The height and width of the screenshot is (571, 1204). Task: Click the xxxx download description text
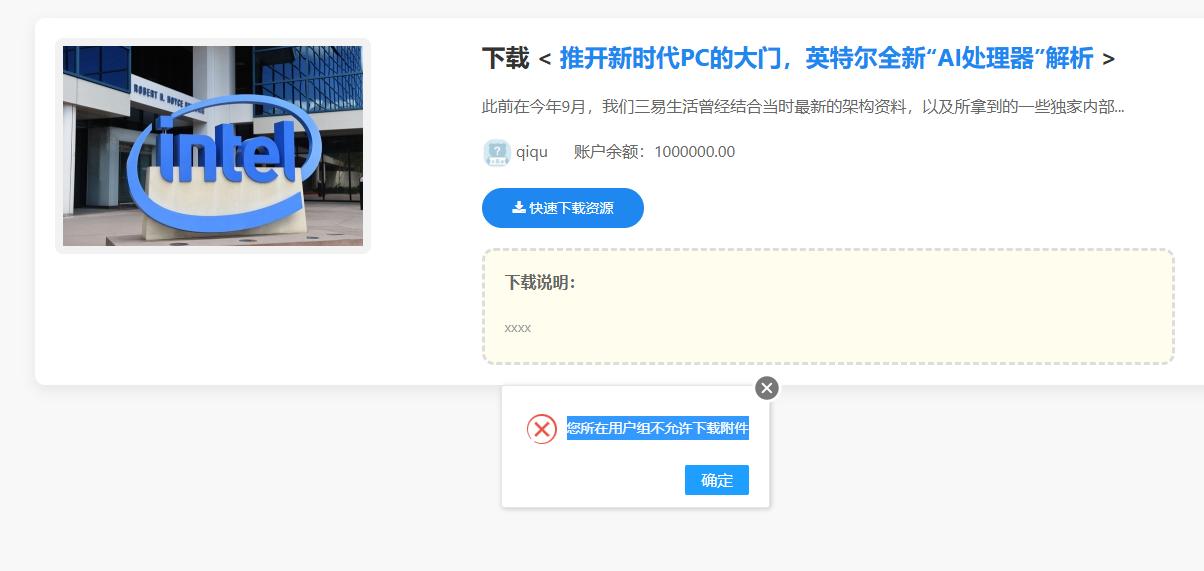coord(518,327)
